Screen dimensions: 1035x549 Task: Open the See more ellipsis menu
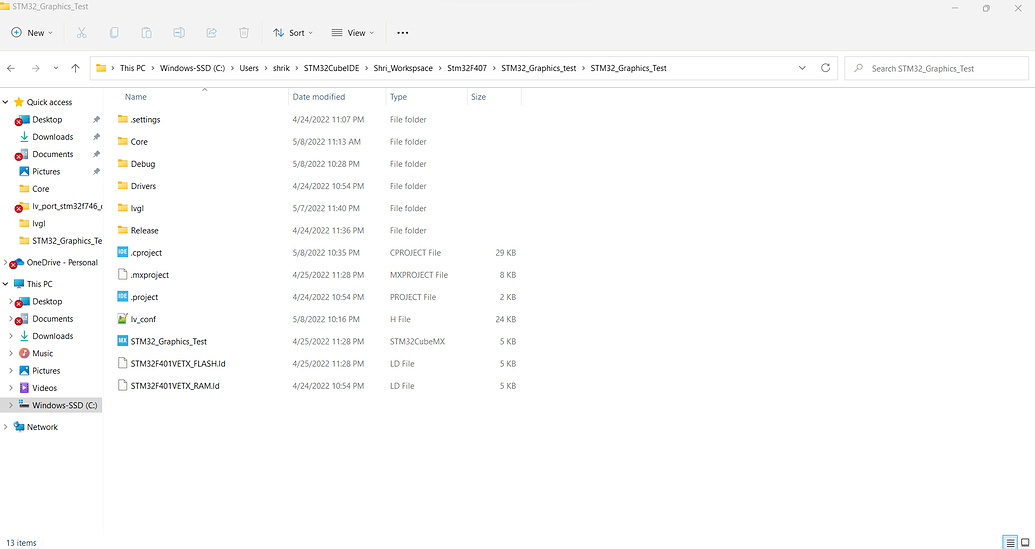tap(403, 33)
